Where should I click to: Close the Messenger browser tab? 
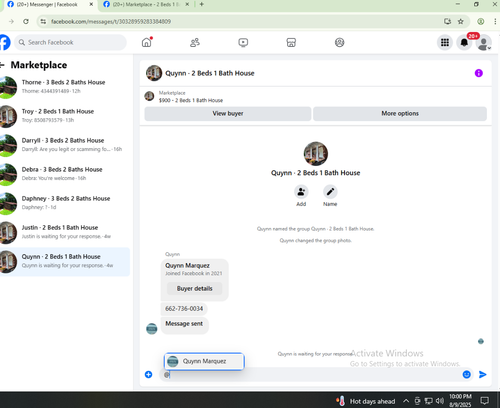pyautogui.click(x=91, y=4)
